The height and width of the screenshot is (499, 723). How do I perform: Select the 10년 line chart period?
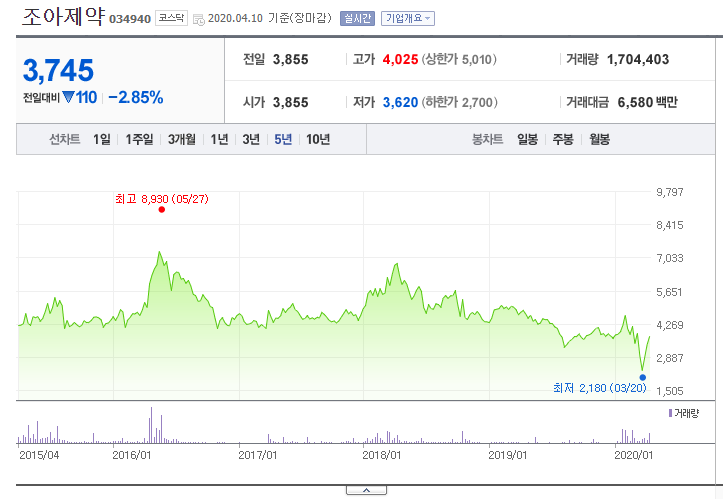coord(318,139)
